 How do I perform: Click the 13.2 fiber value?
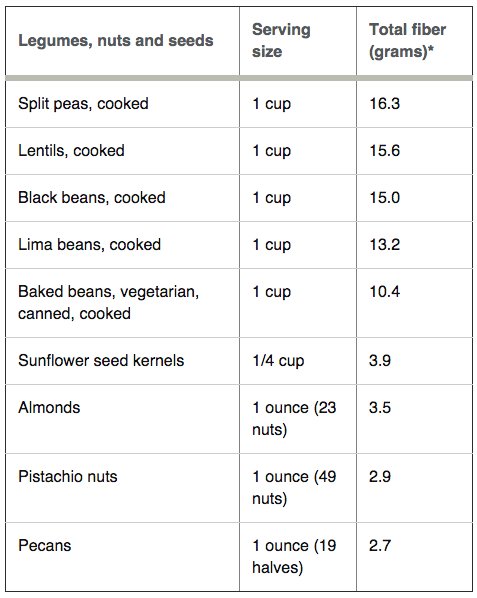point(384,244)
